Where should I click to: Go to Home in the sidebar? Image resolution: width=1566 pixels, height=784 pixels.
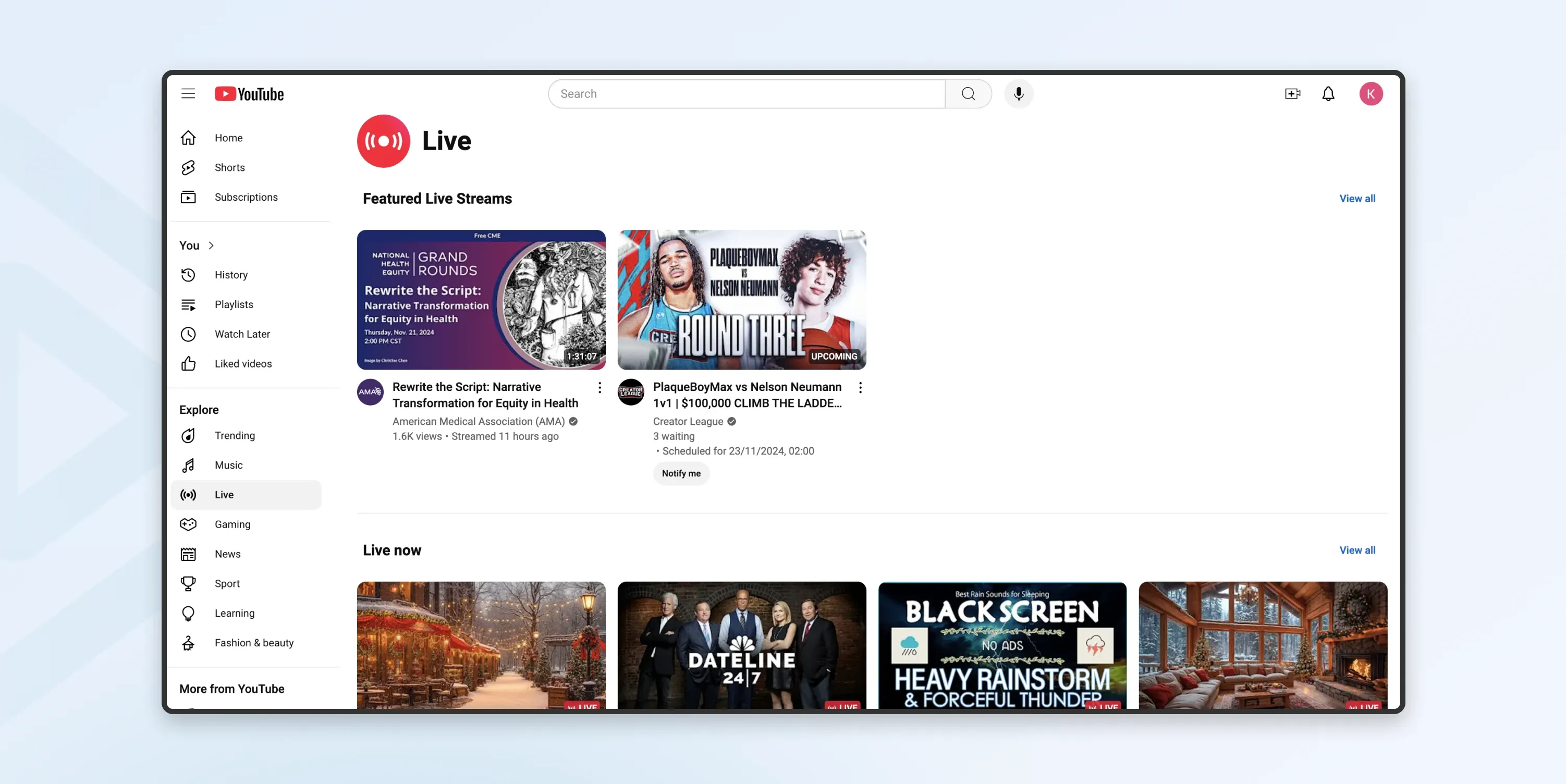point(246,138)
